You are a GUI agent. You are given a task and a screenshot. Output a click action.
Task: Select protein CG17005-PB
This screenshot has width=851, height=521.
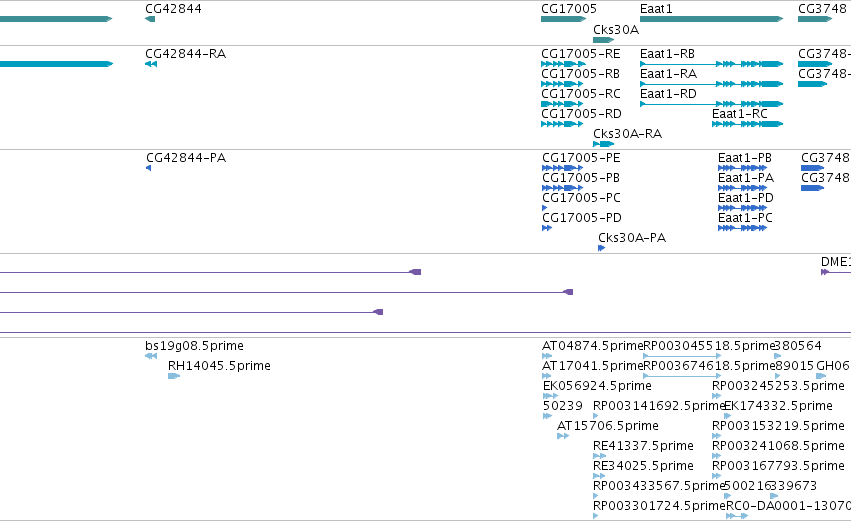click(581, 177)
